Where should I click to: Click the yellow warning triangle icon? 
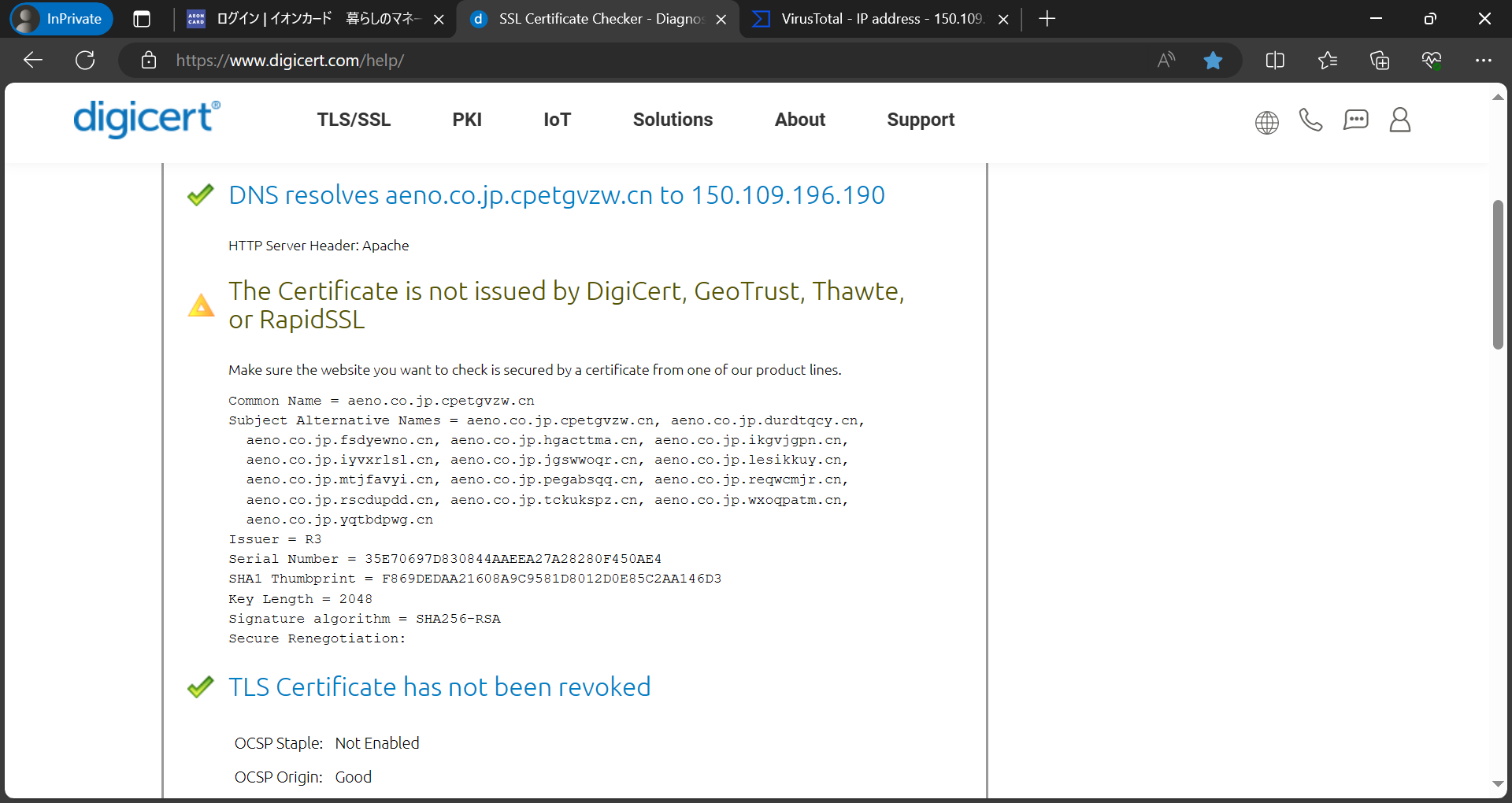click(x=201, y=305)
